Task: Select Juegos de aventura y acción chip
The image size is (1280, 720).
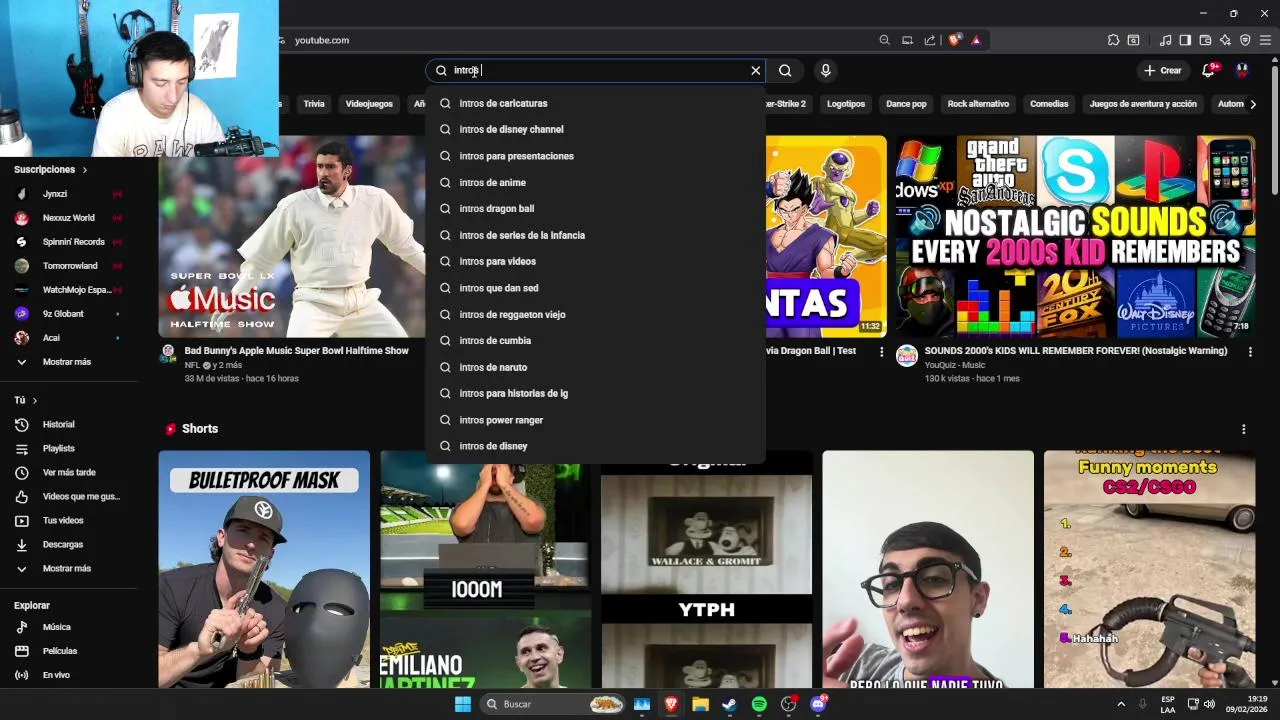Action: 1143,104
